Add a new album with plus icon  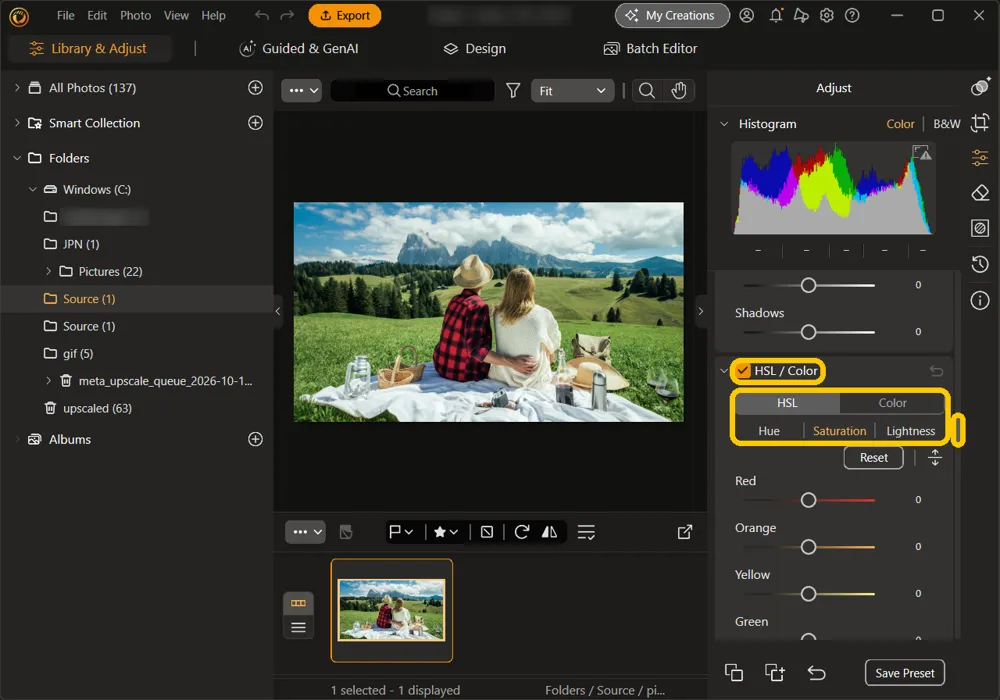255,439
